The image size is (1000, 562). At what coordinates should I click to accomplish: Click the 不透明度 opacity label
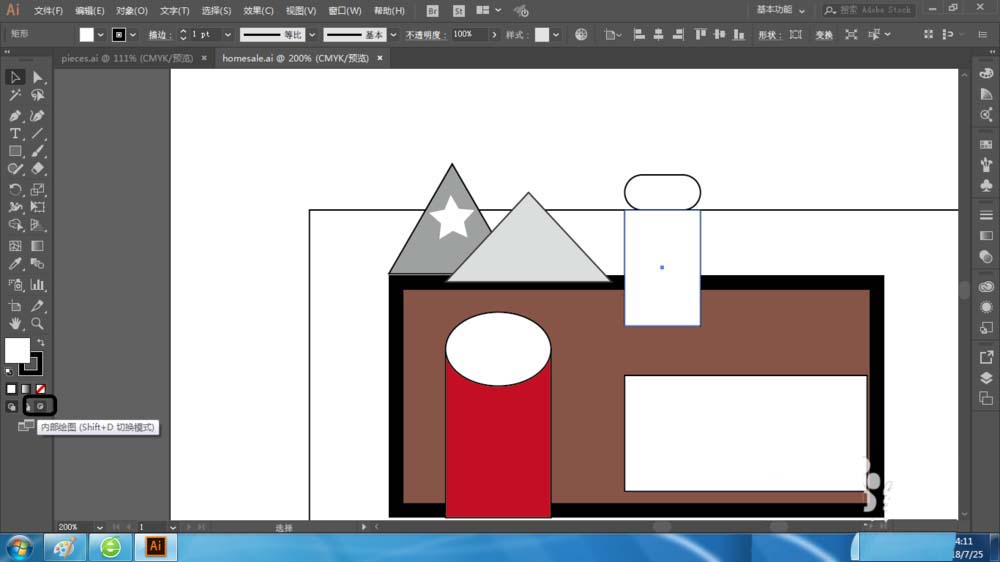tap(427, 34)
